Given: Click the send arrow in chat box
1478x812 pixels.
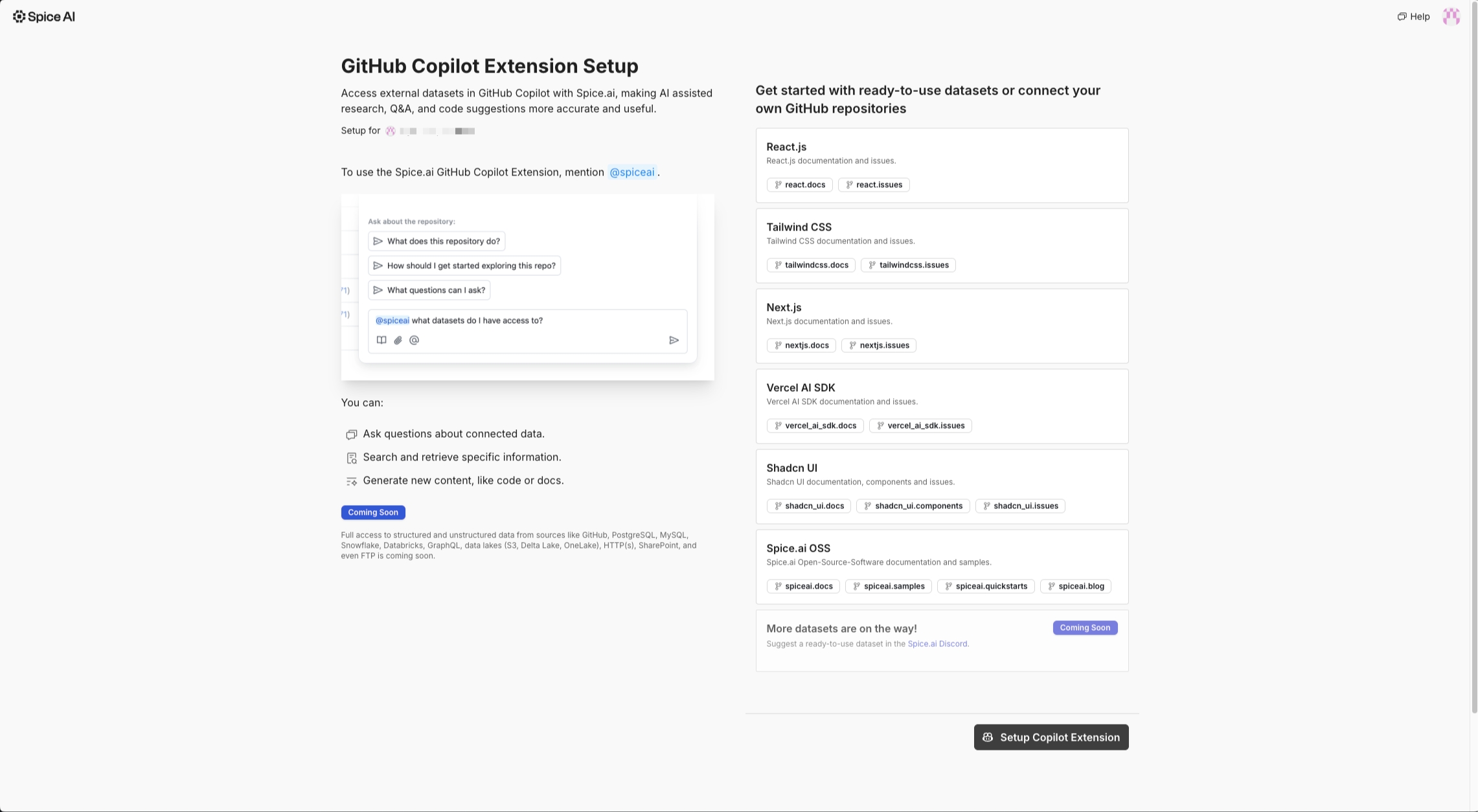Looking at the screenshot, I should pos(674,340).
